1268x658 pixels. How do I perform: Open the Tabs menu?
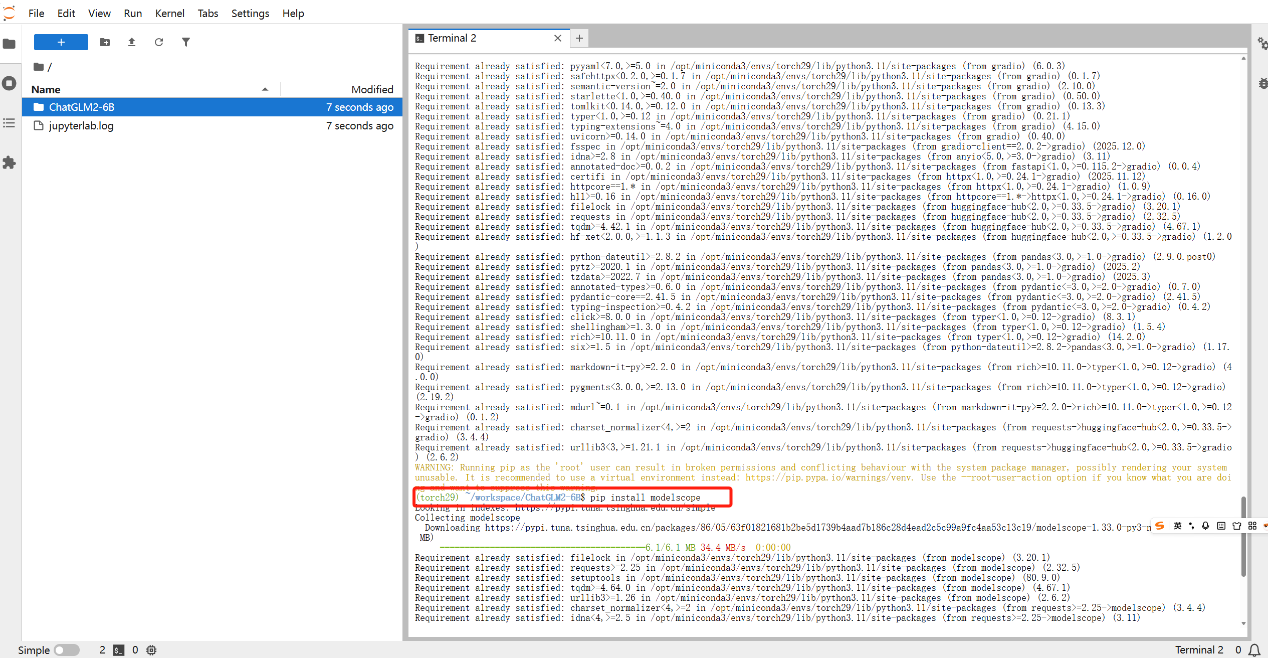pyautogui.click(x=208, y=14)
